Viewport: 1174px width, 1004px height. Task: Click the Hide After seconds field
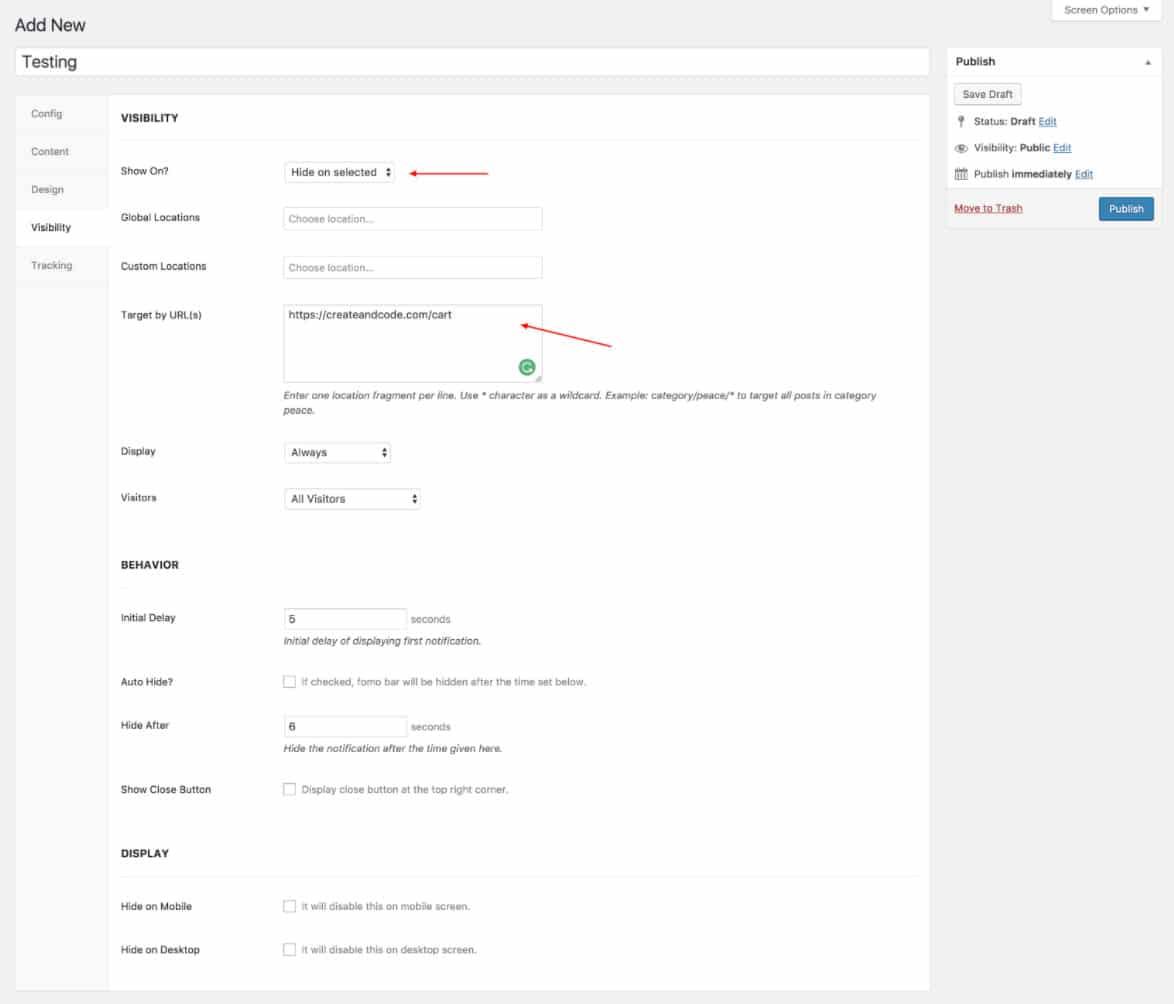click(x=345, y=726)
